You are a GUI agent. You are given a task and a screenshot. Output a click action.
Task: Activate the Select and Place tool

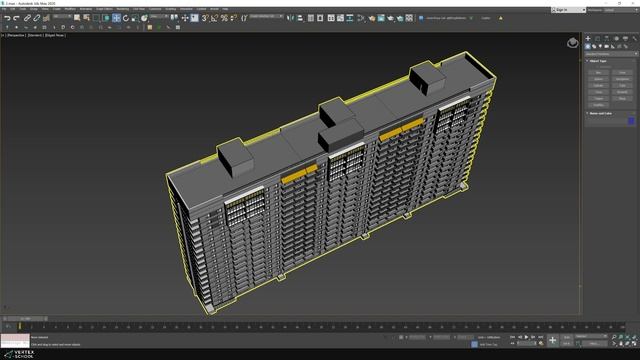click(x=144, y=18)
